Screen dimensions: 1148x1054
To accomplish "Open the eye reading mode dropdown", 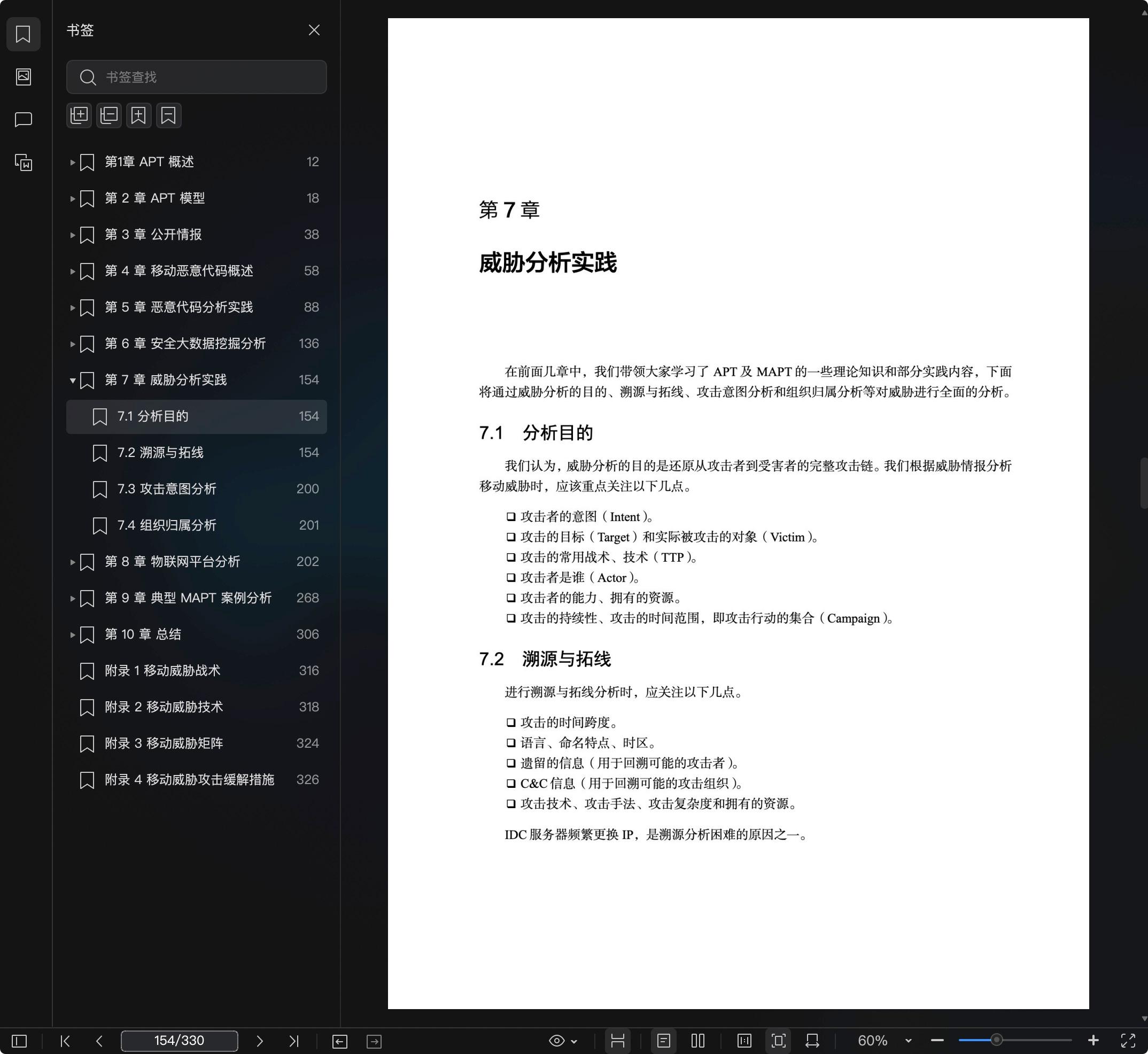I will pos(562,1041).
